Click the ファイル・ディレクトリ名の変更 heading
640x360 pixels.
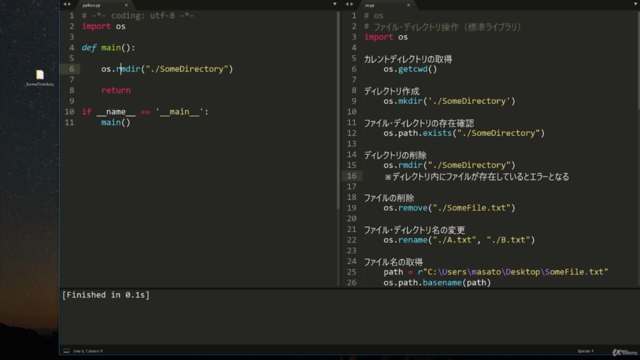(x=414, y=230)
